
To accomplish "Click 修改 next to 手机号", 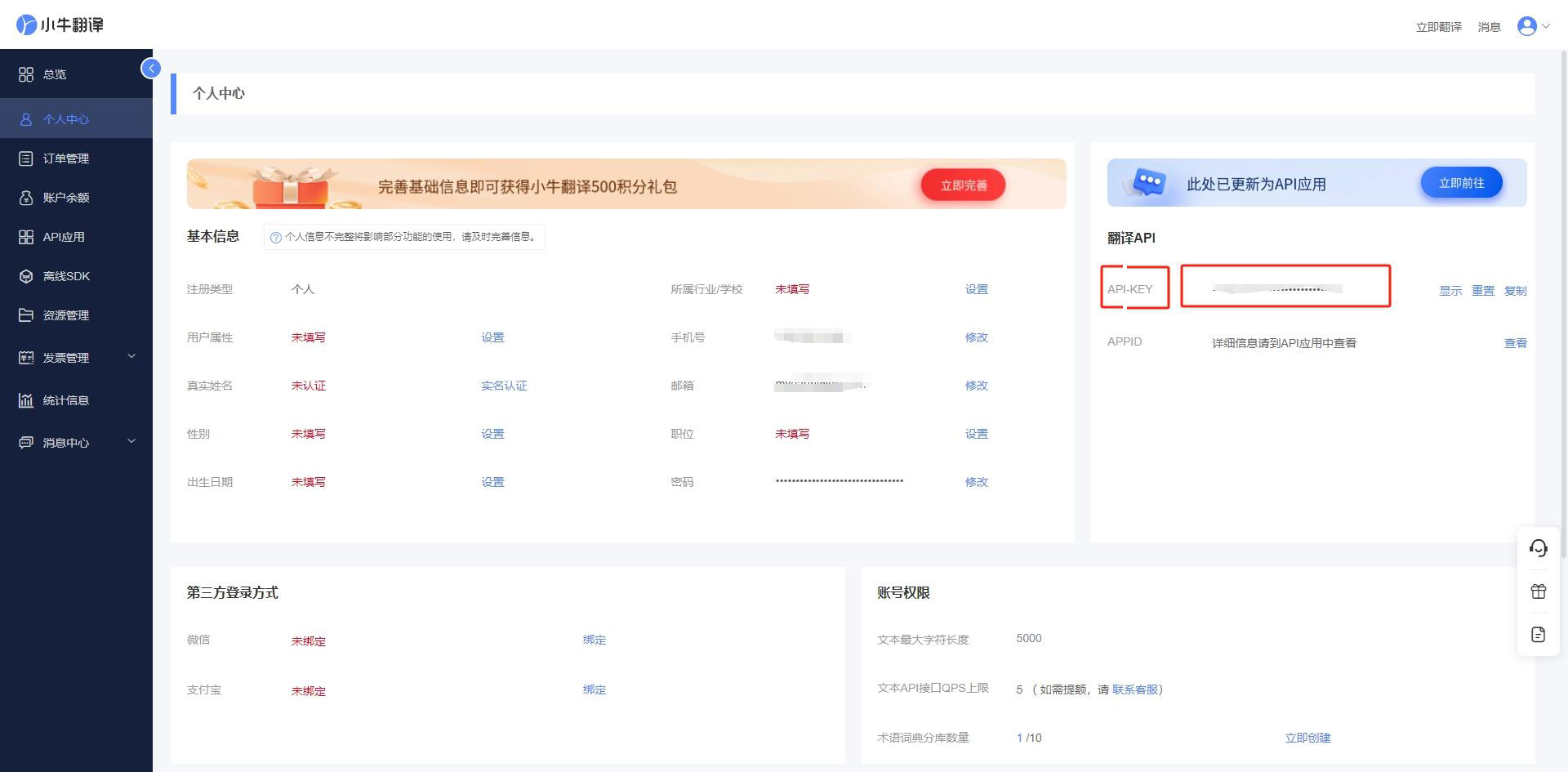I will click(x=977, y=337).
